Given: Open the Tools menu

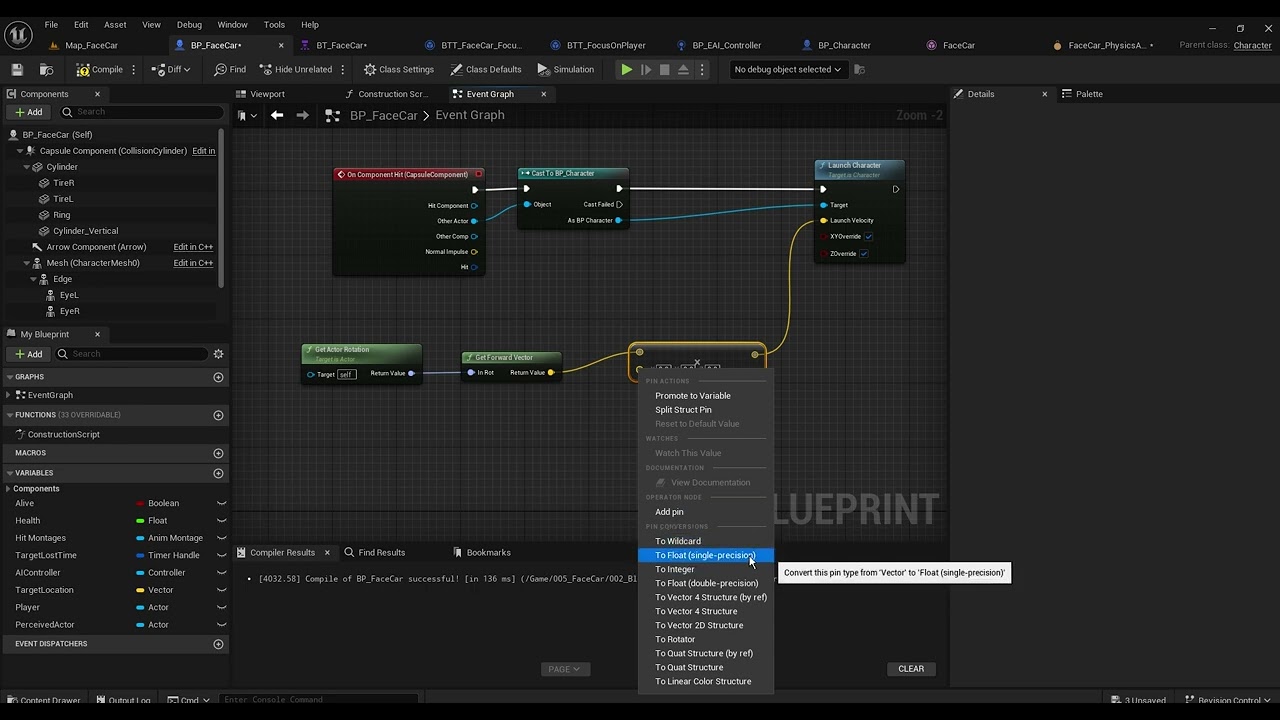Looking at the screenshot, I should 274,25.
